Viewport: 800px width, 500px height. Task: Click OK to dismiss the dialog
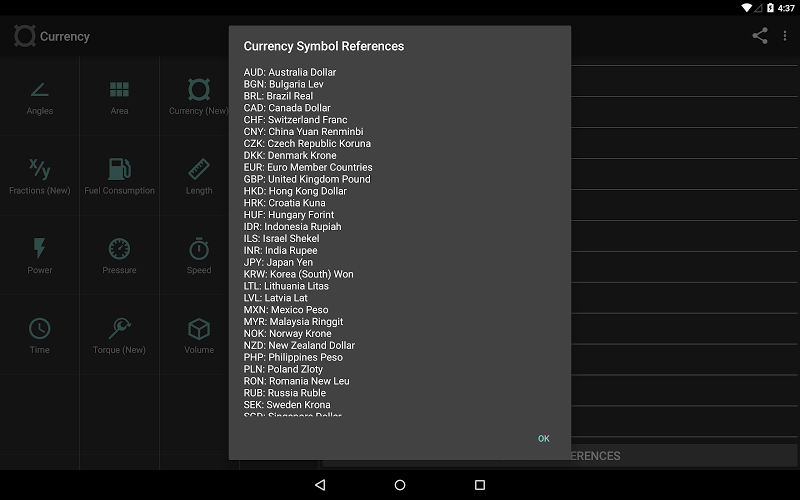coord(543,438)
